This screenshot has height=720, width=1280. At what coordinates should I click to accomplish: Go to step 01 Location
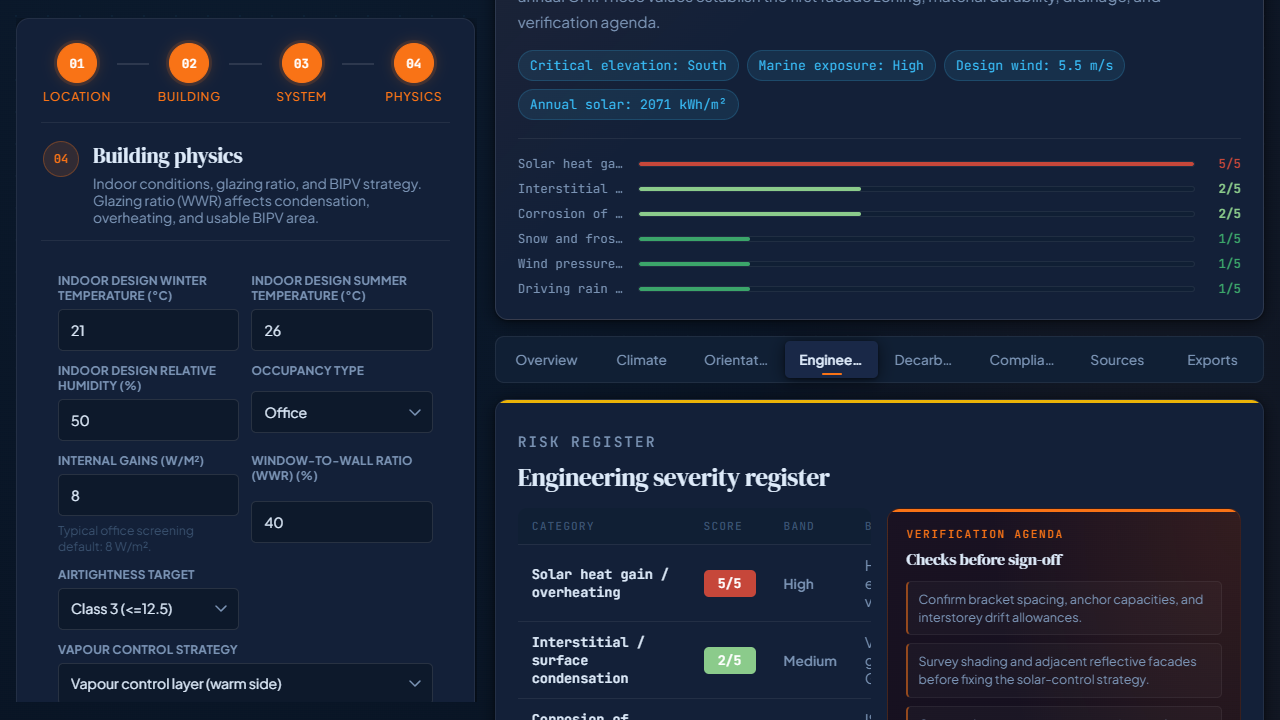[x=77, y=74]
